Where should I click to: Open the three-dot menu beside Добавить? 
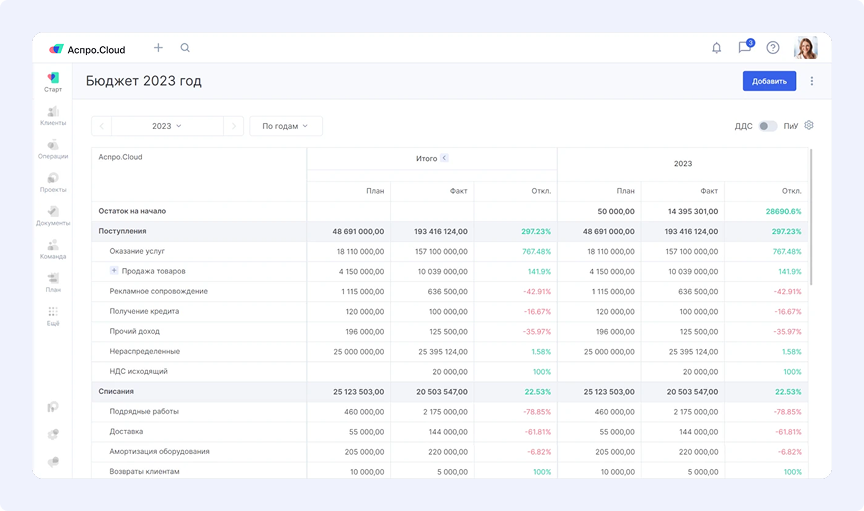[812, 81]
